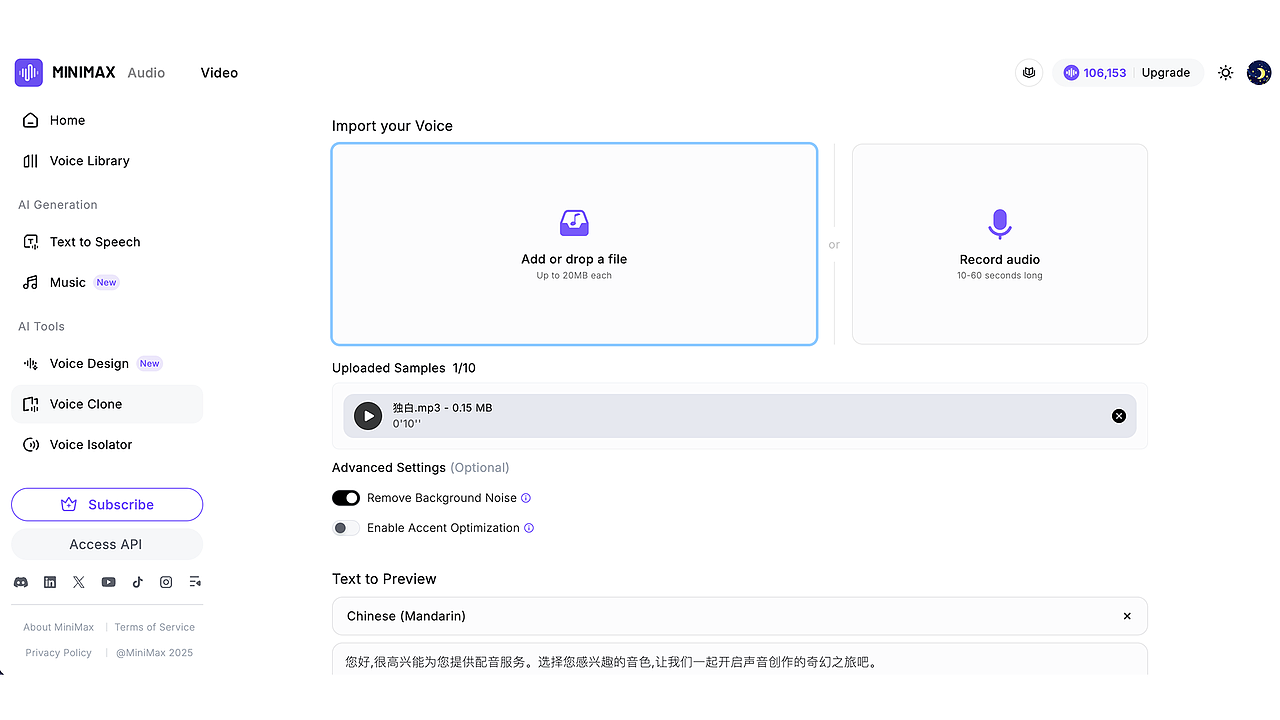This screenshot has width=1280, height=720.
Task: Click the Subscribe button
Action: pos(107,504)
